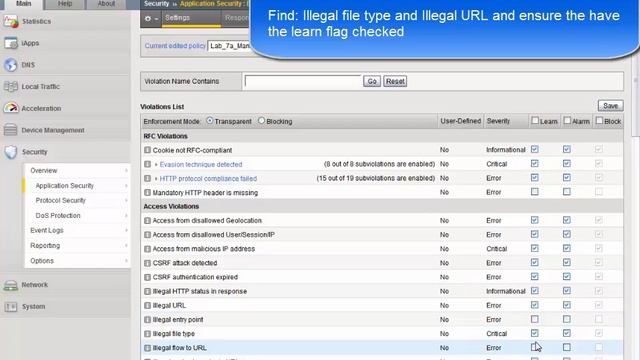
Task: Switch to the Main tab
Action: pyautogui.click(x=23, y=4)
